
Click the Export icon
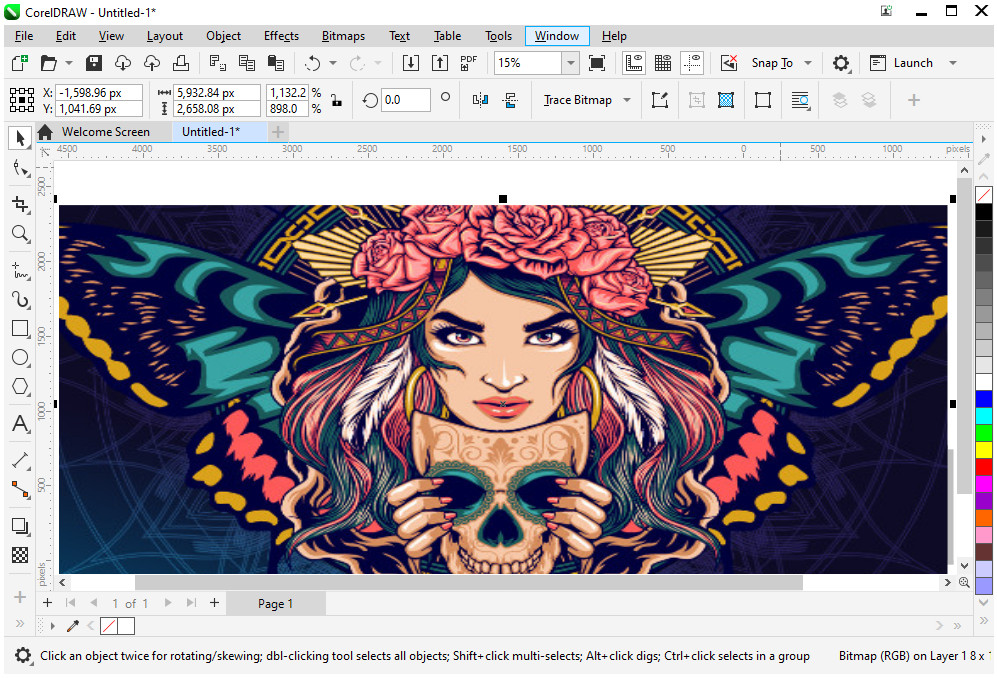(x=440, y=62)
